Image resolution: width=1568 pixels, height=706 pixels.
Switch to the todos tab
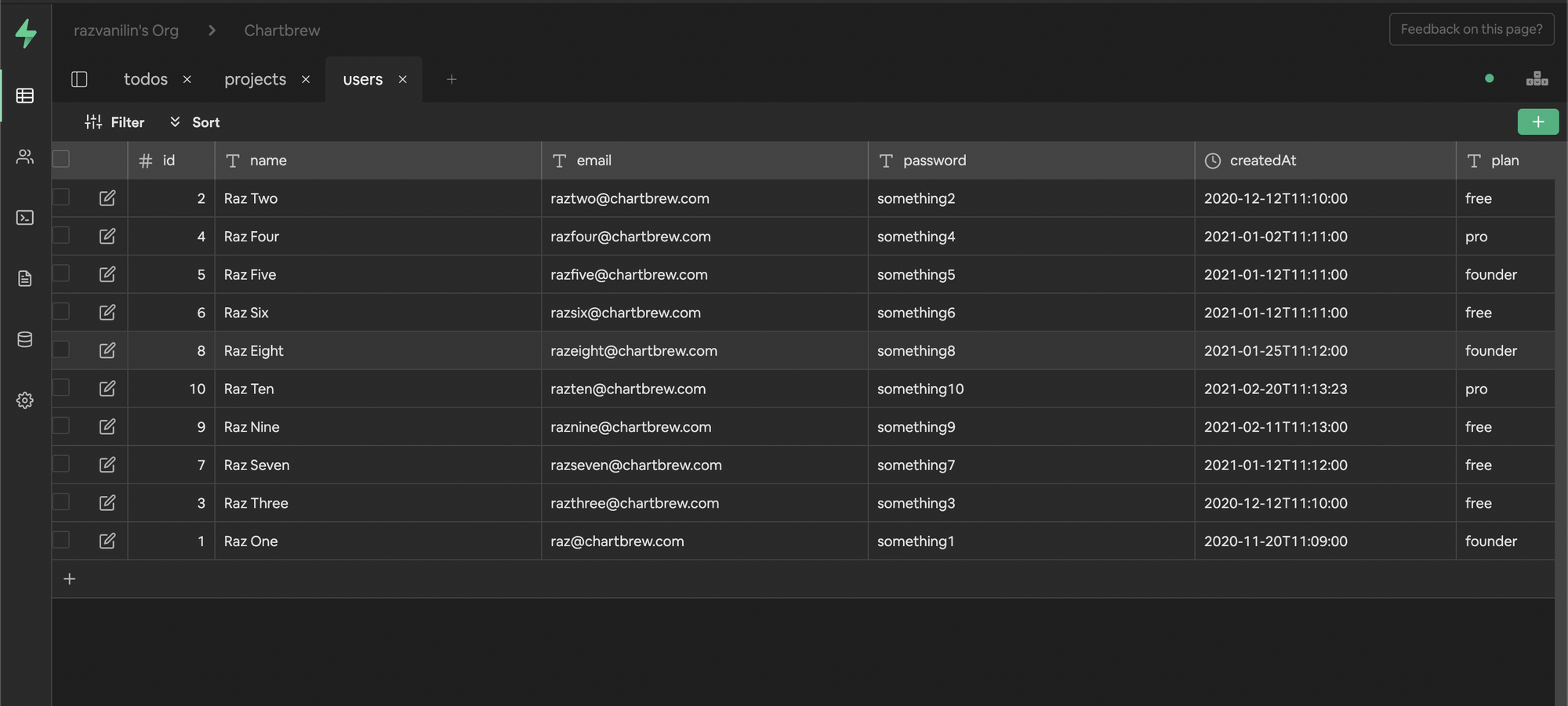tap(146, 79)
